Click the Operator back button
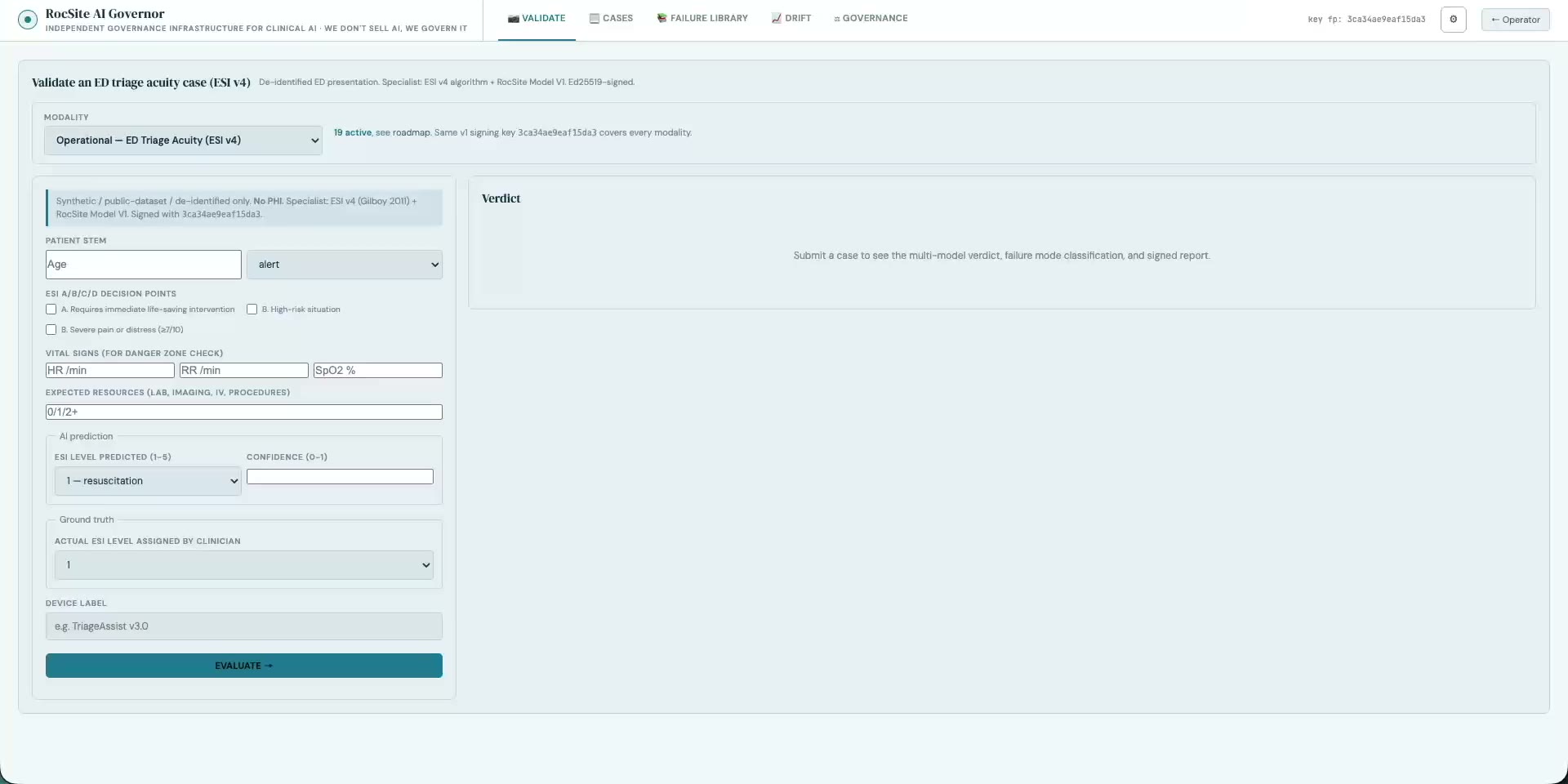The height and width of the screenshot is (784, 1568). [1515, 20]
